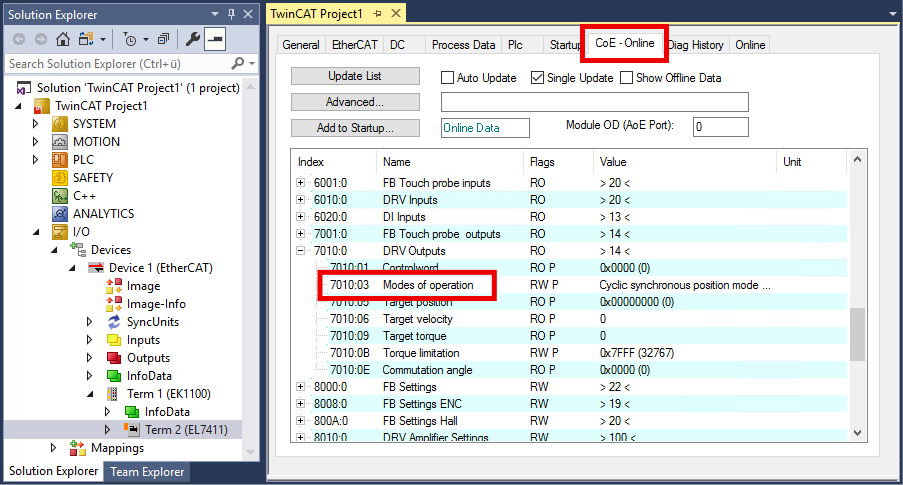Enable Show Offline Data checkbox
The height and width of the screenshot is (485, 903).
(x=627, y=77)
